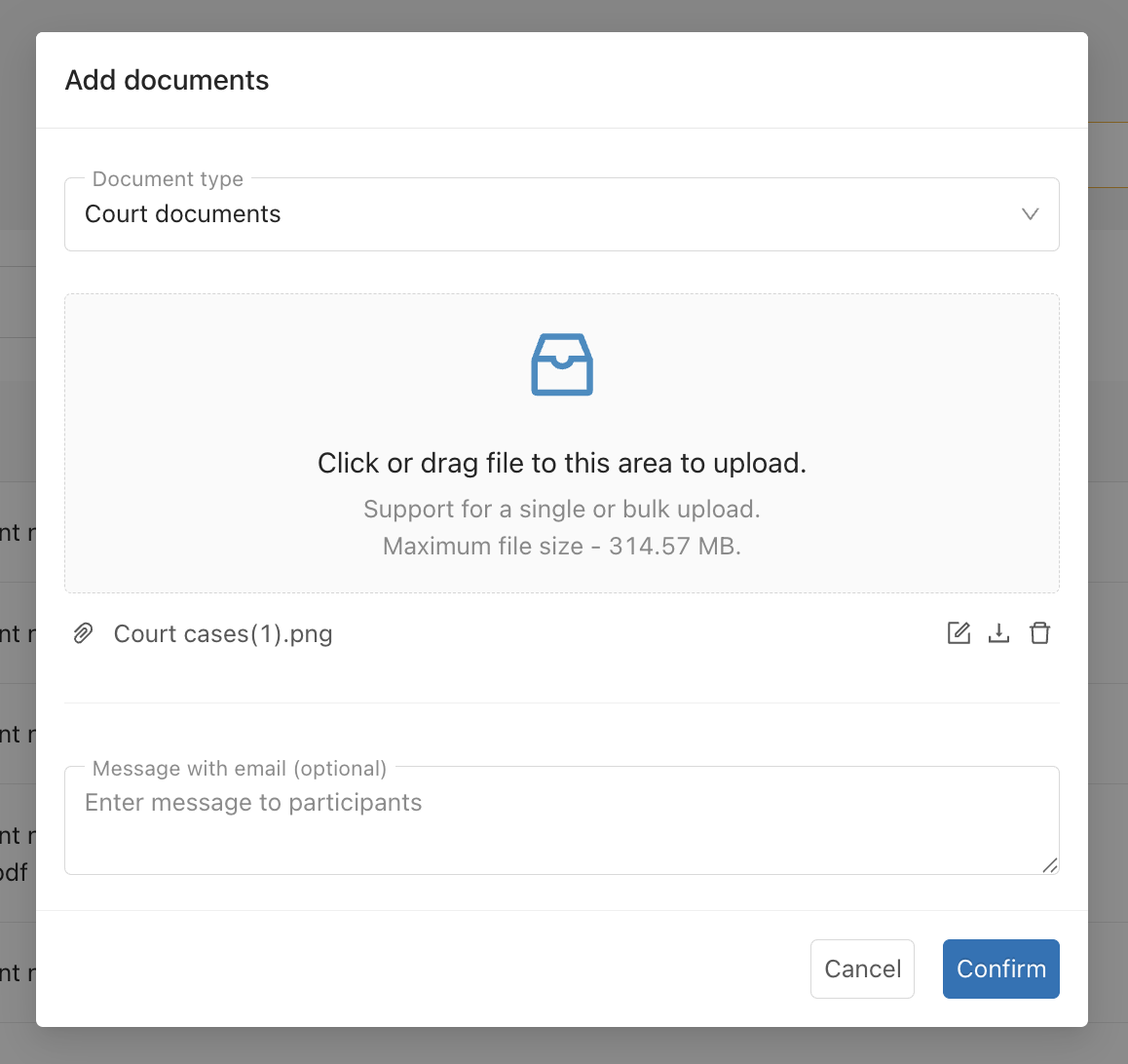Viewport: 1128px width, 1064px height.
Task: Click the 'Support for a single or bulk upload' text
Action: (x=562, y=510)
